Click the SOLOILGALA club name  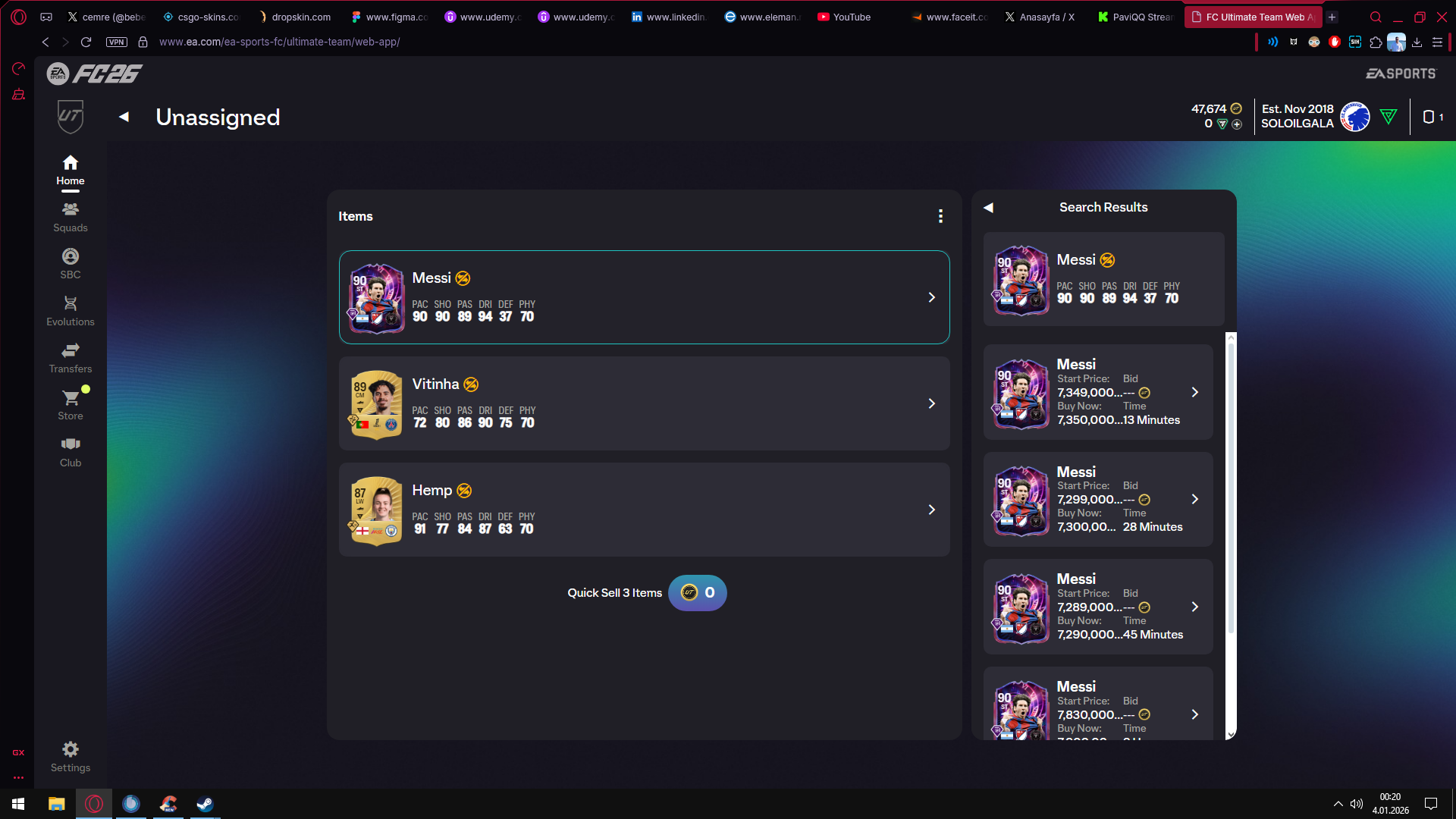tap(1297, 124)
